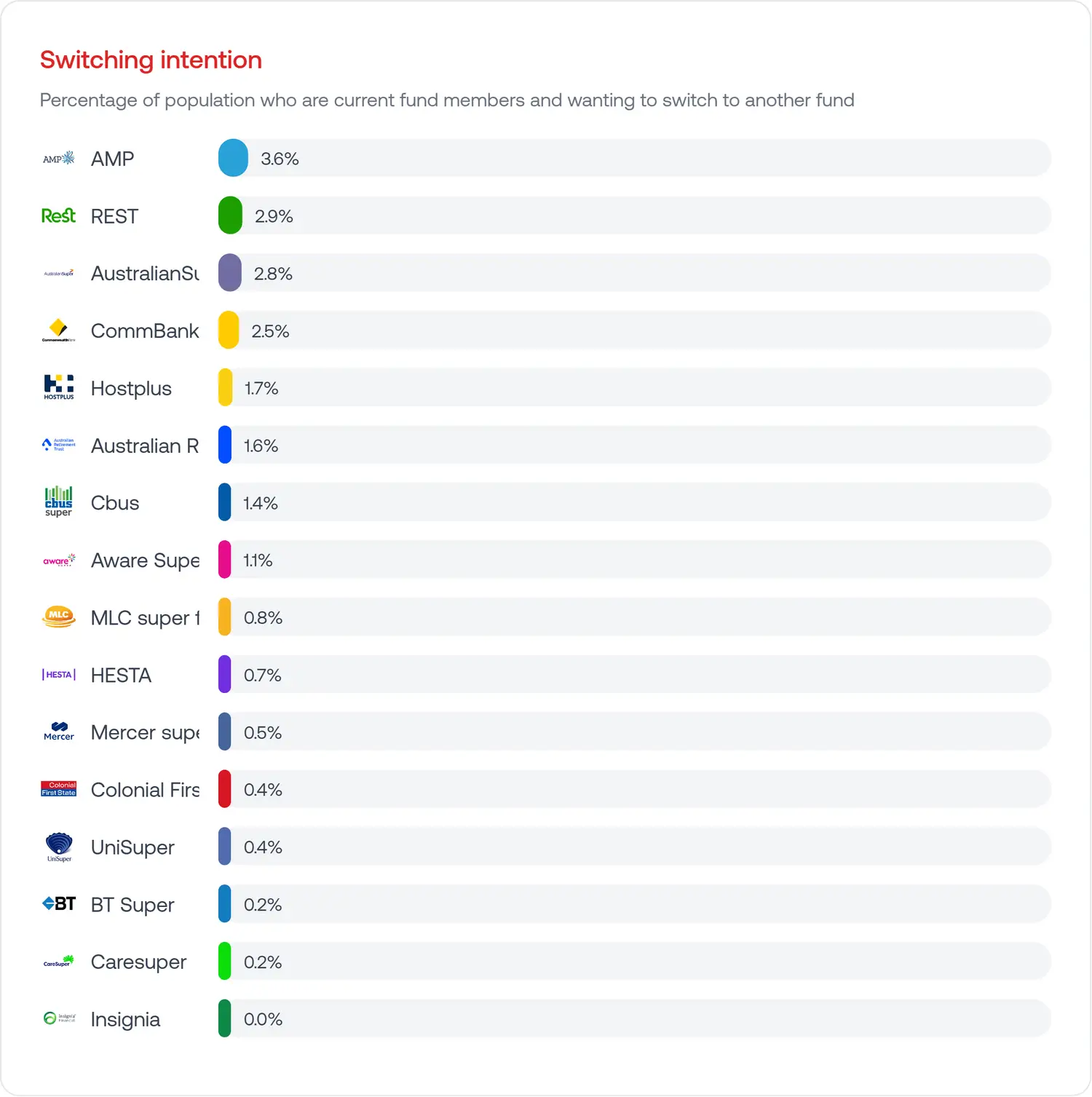
Task: Click the Cbus super logo
Action: point(58,502)
